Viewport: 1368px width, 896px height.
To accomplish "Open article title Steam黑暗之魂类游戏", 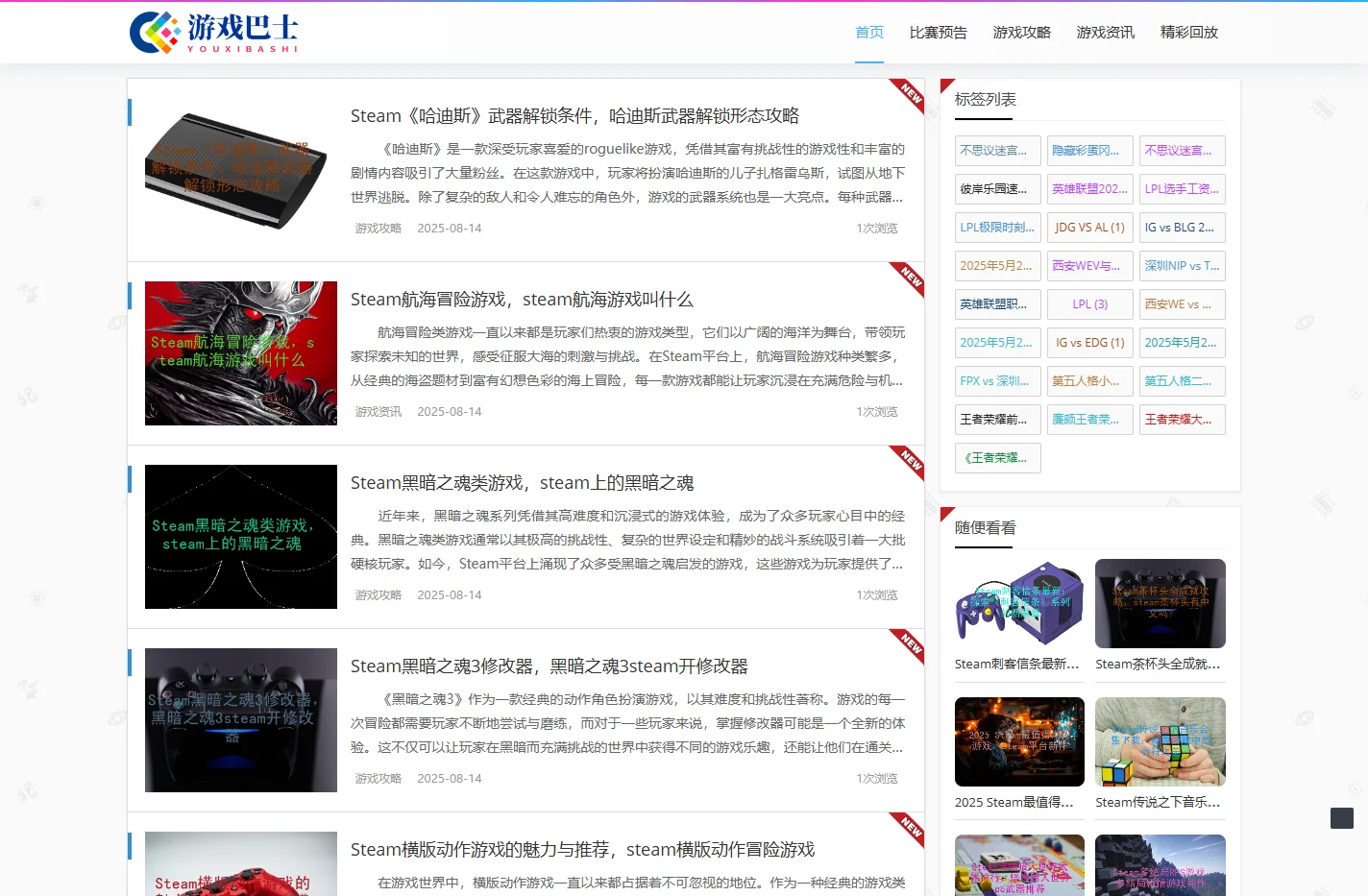I will 522,483.
